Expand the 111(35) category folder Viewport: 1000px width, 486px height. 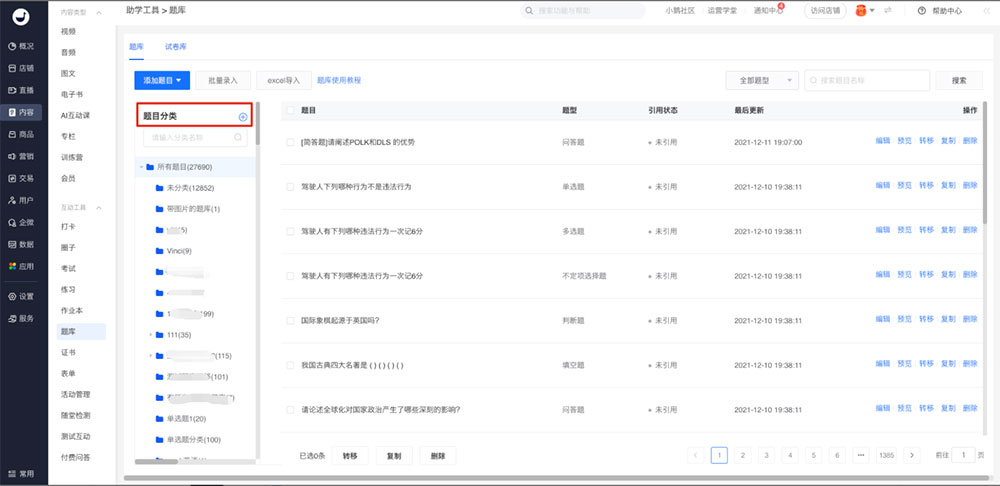coord(151,334)
